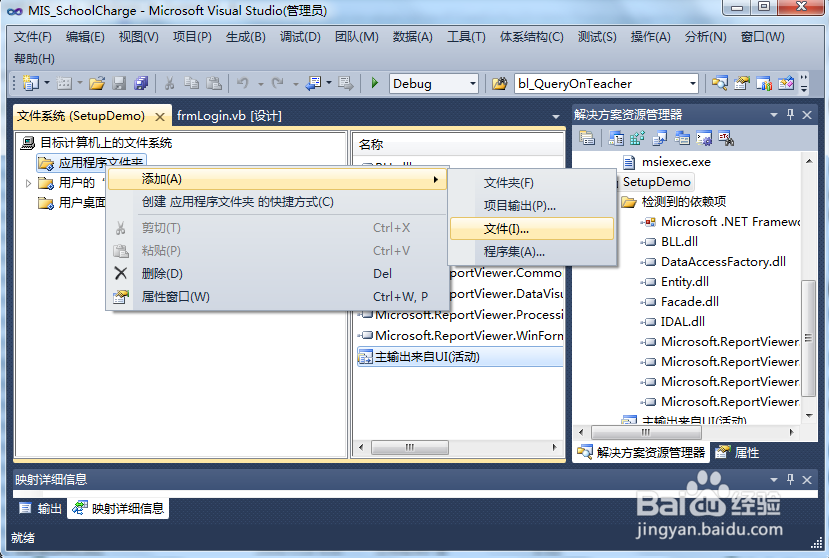Viewport: 829px width, 558px height.
Task: Click 创建 应用程序文件夹 的快捷方式(C)
Action: pyautogui.click(x=277, y=202)
